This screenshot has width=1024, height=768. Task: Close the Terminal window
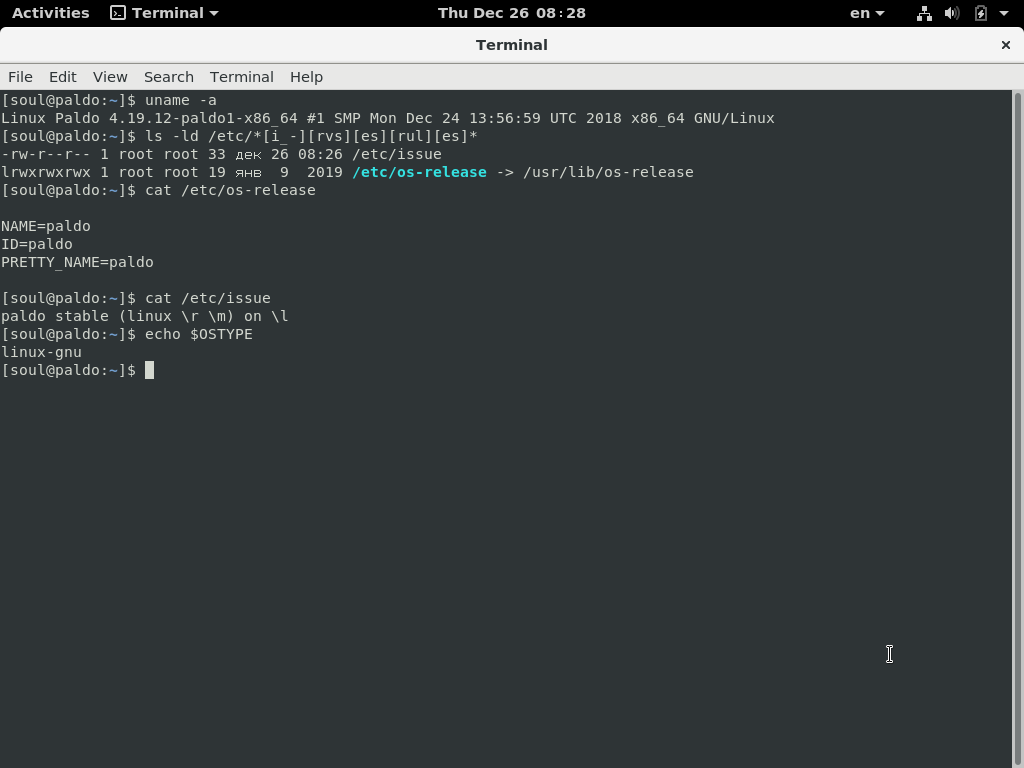pyautogui.click(x=1006, y=45)
